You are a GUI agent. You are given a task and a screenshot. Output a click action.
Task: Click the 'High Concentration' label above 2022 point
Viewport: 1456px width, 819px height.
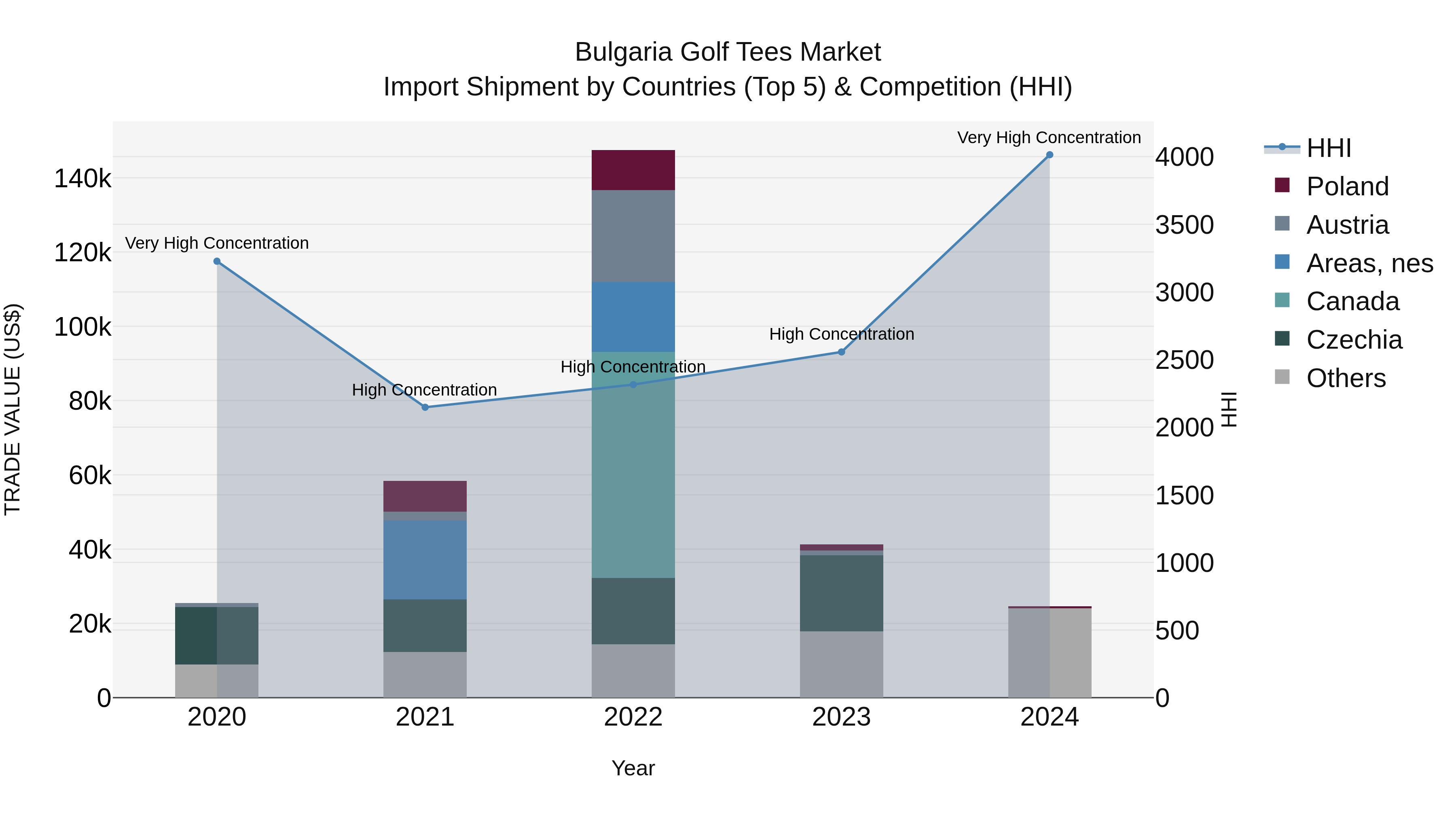pos(633,367)
